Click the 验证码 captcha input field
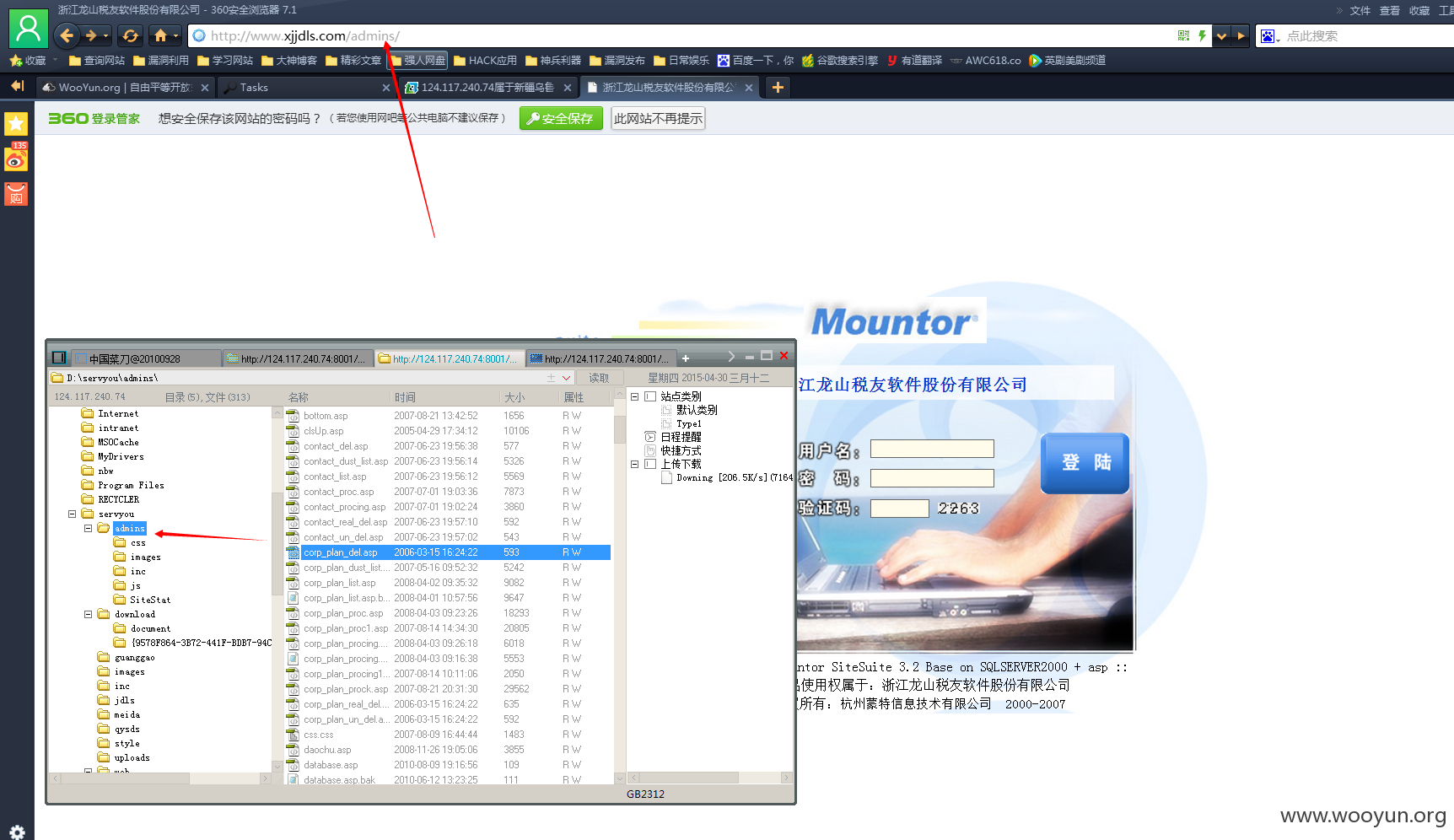 click(x=899, y=509)
